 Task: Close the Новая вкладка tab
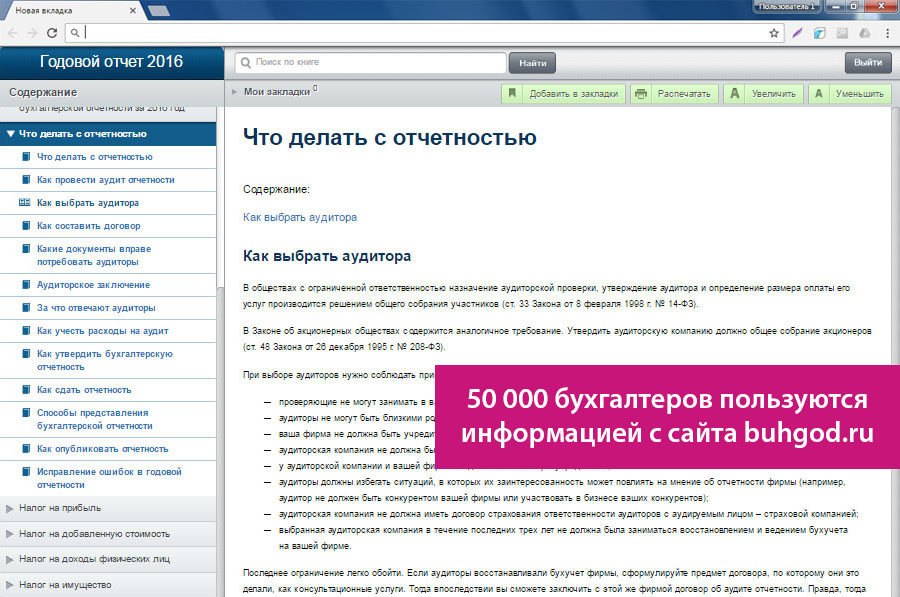133,10
